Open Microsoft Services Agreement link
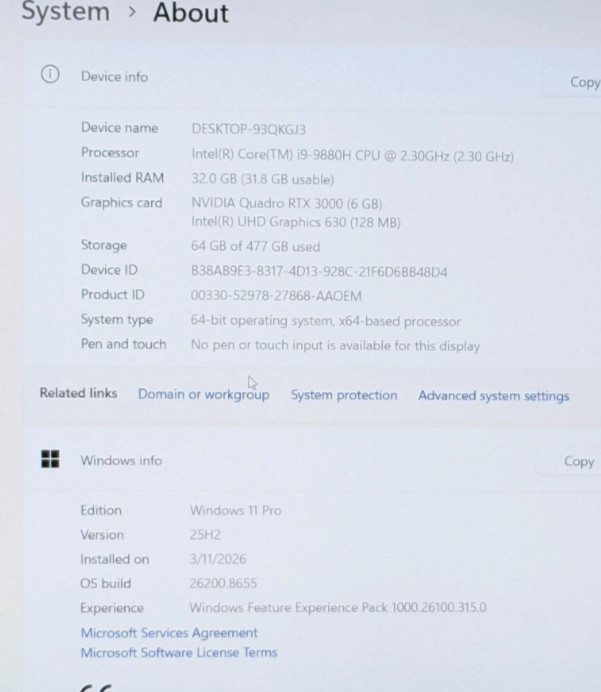 (x=169, y=633)
